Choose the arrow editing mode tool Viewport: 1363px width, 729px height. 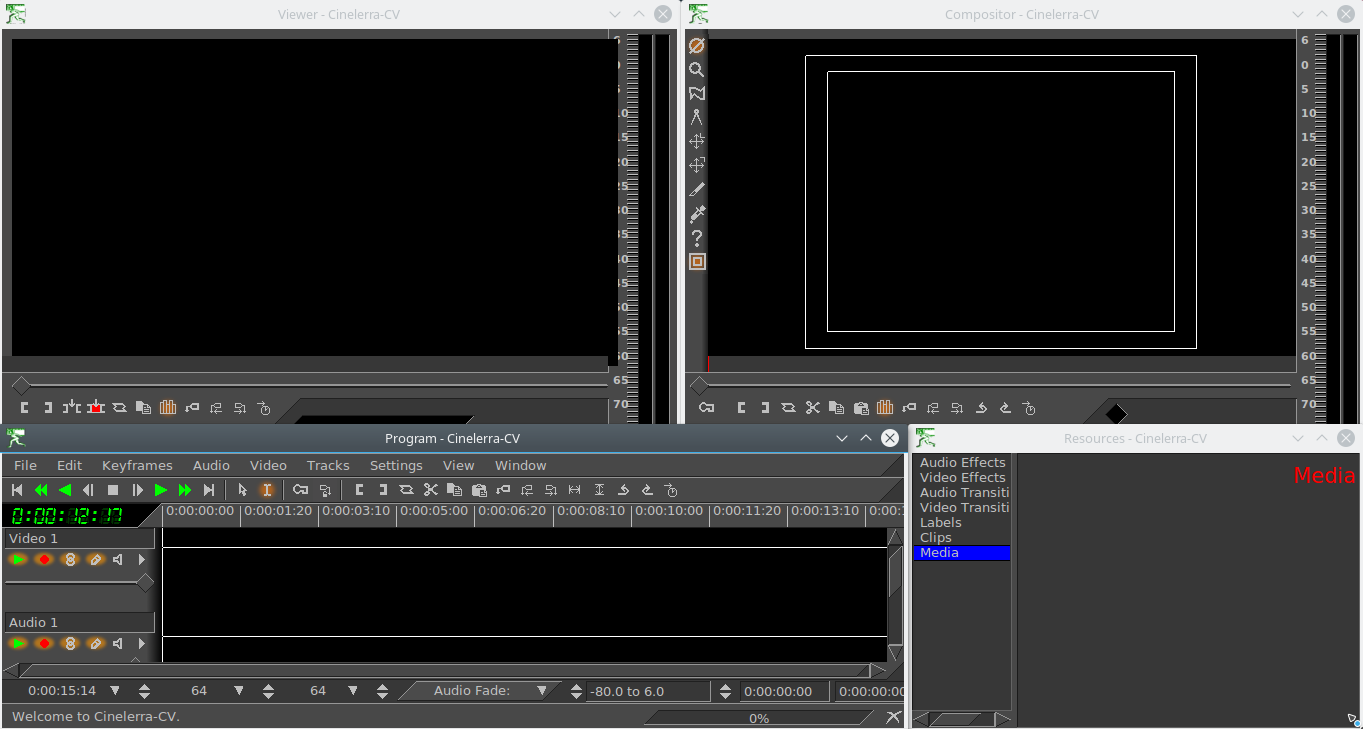pyautogui.click(x=242, y=490)
